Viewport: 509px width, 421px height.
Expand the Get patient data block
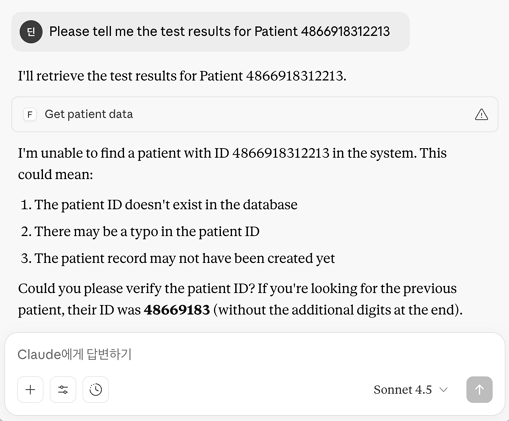255,114
